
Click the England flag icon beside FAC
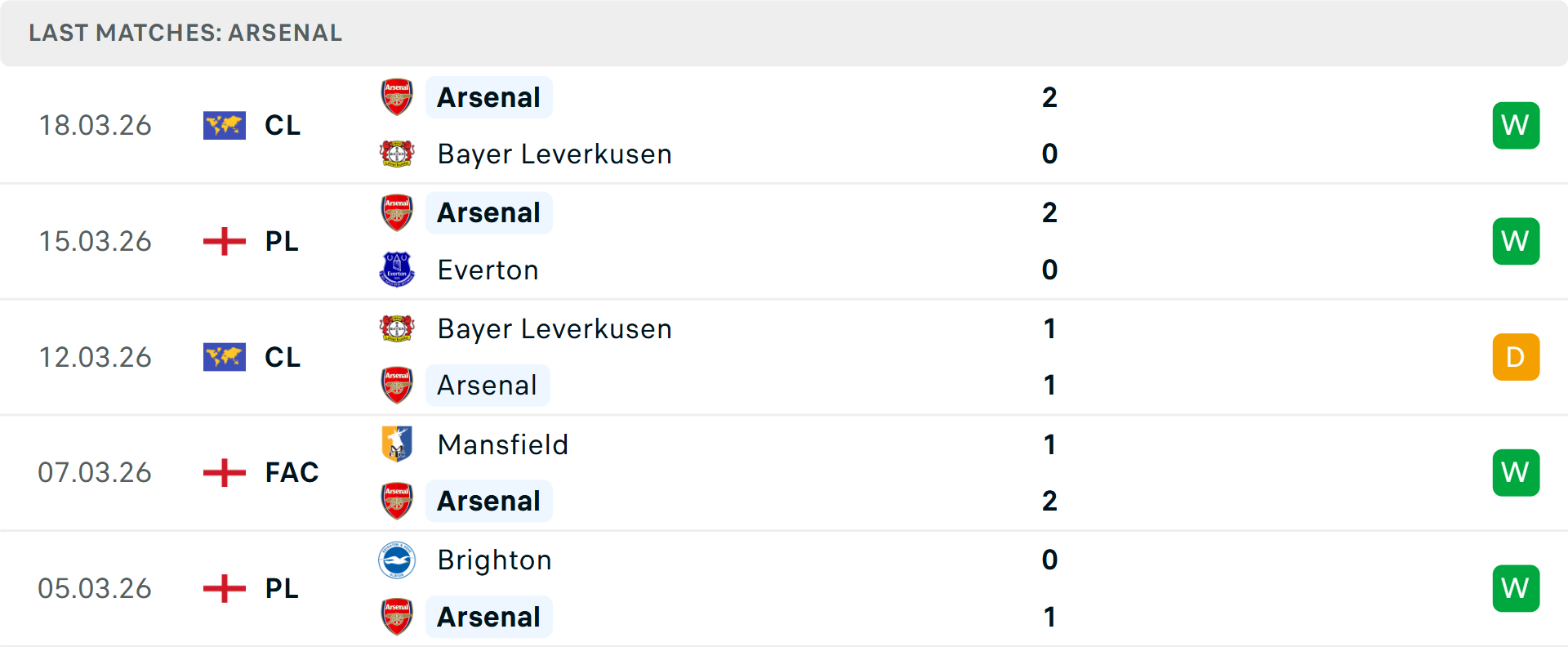[x=224, y=472]
